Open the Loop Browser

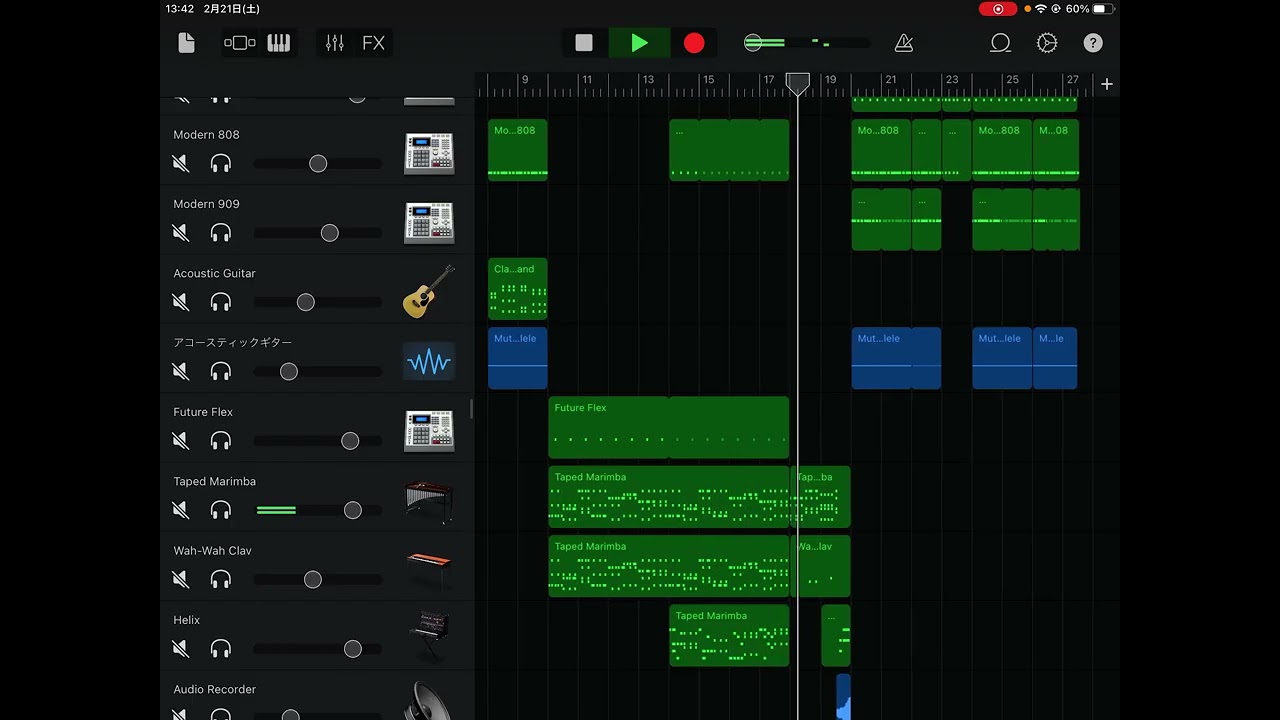pos(1000,43)
